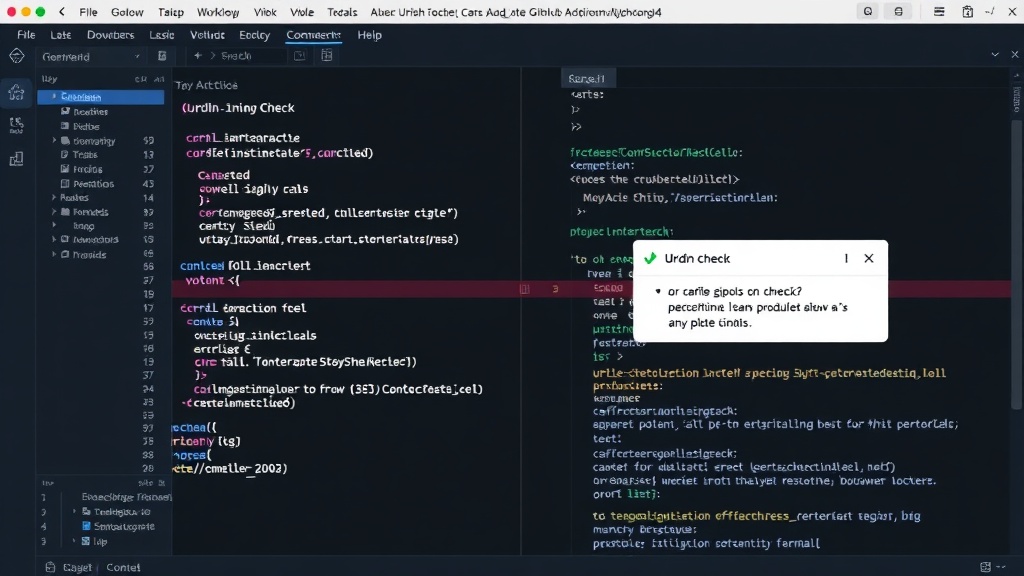
Task: Expand the lap row in bottom panel
Action: (74, 541)
